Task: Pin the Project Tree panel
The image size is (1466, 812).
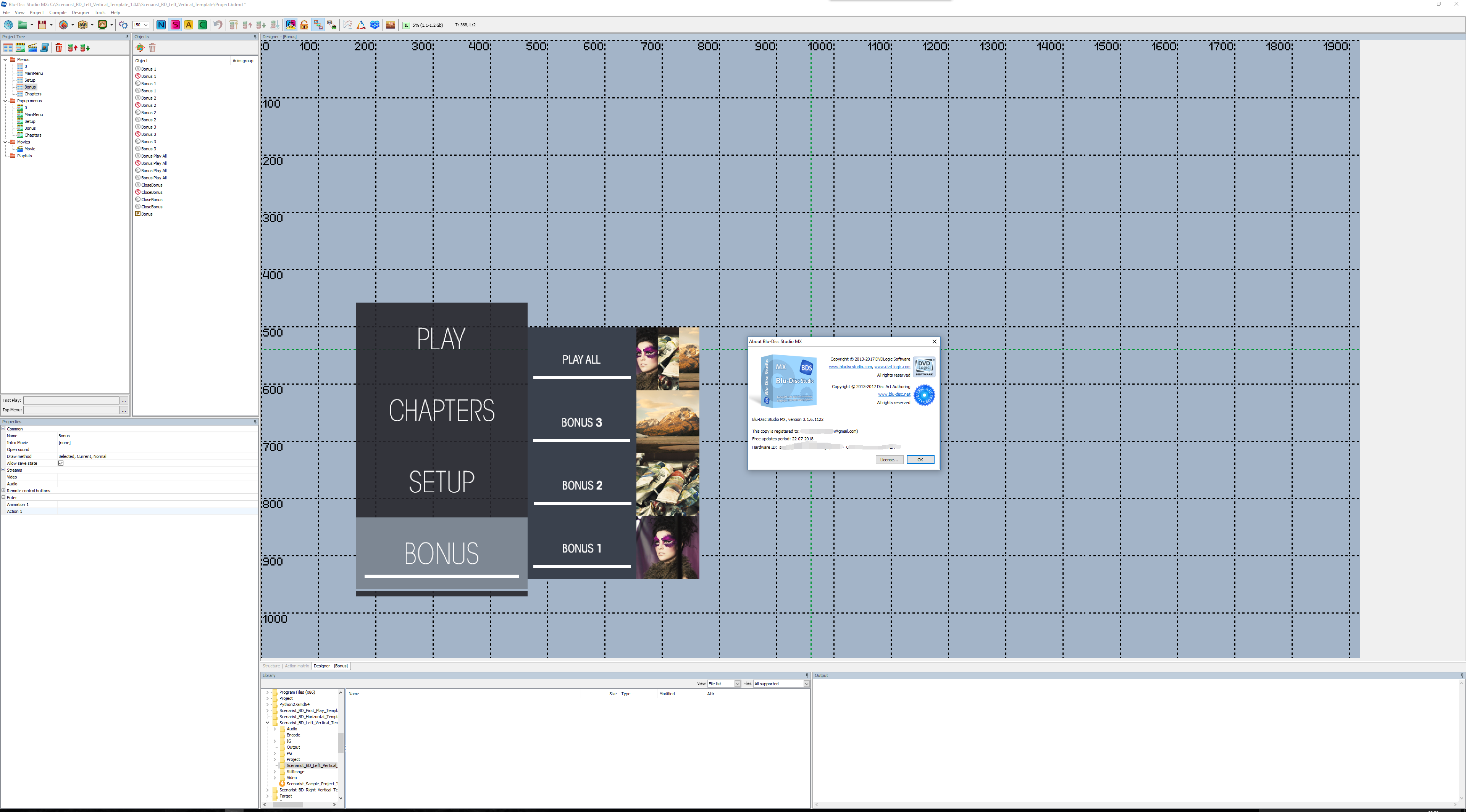Action: pyautogui.click(x=127, y=36)
